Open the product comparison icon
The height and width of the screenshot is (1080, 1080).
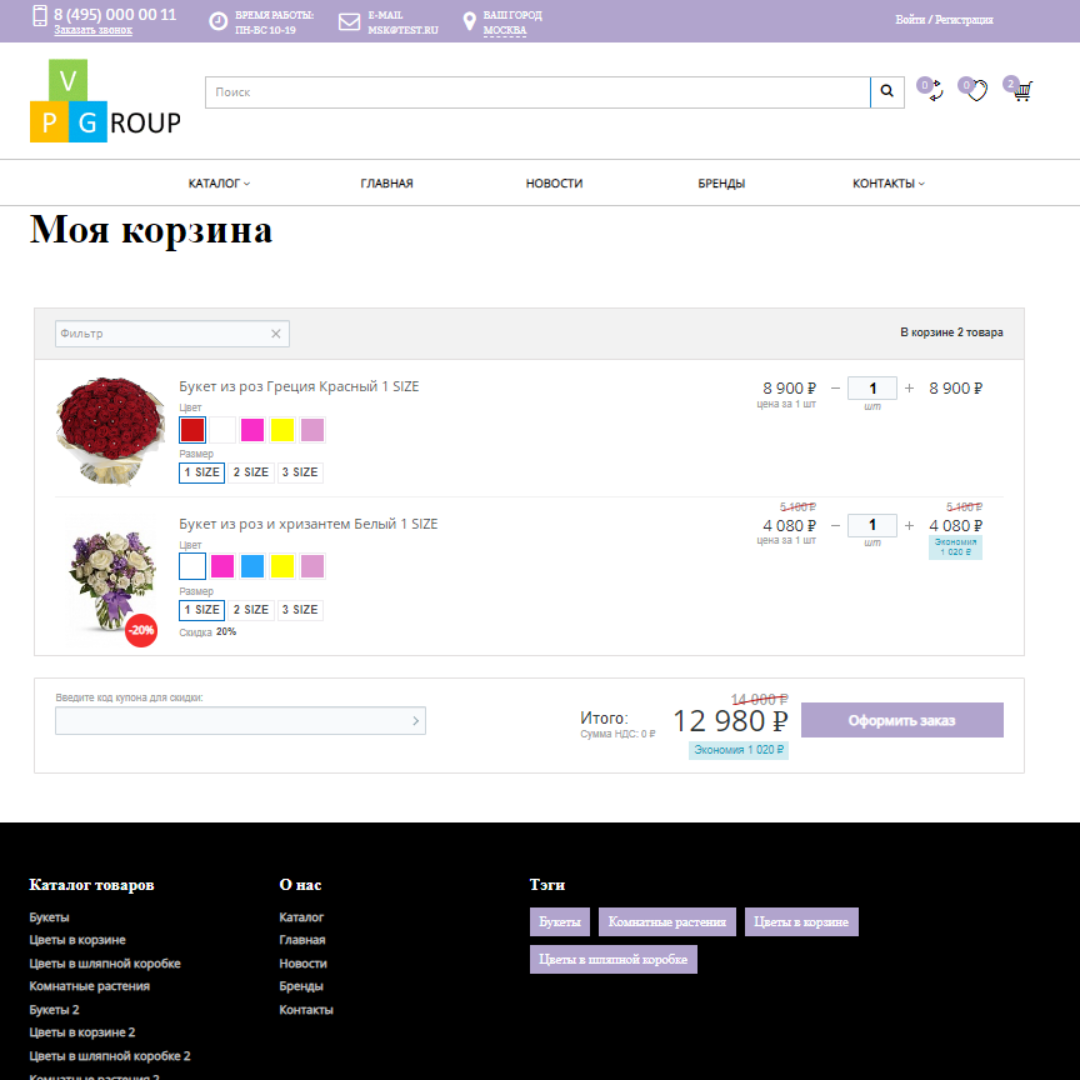[934, 92]
